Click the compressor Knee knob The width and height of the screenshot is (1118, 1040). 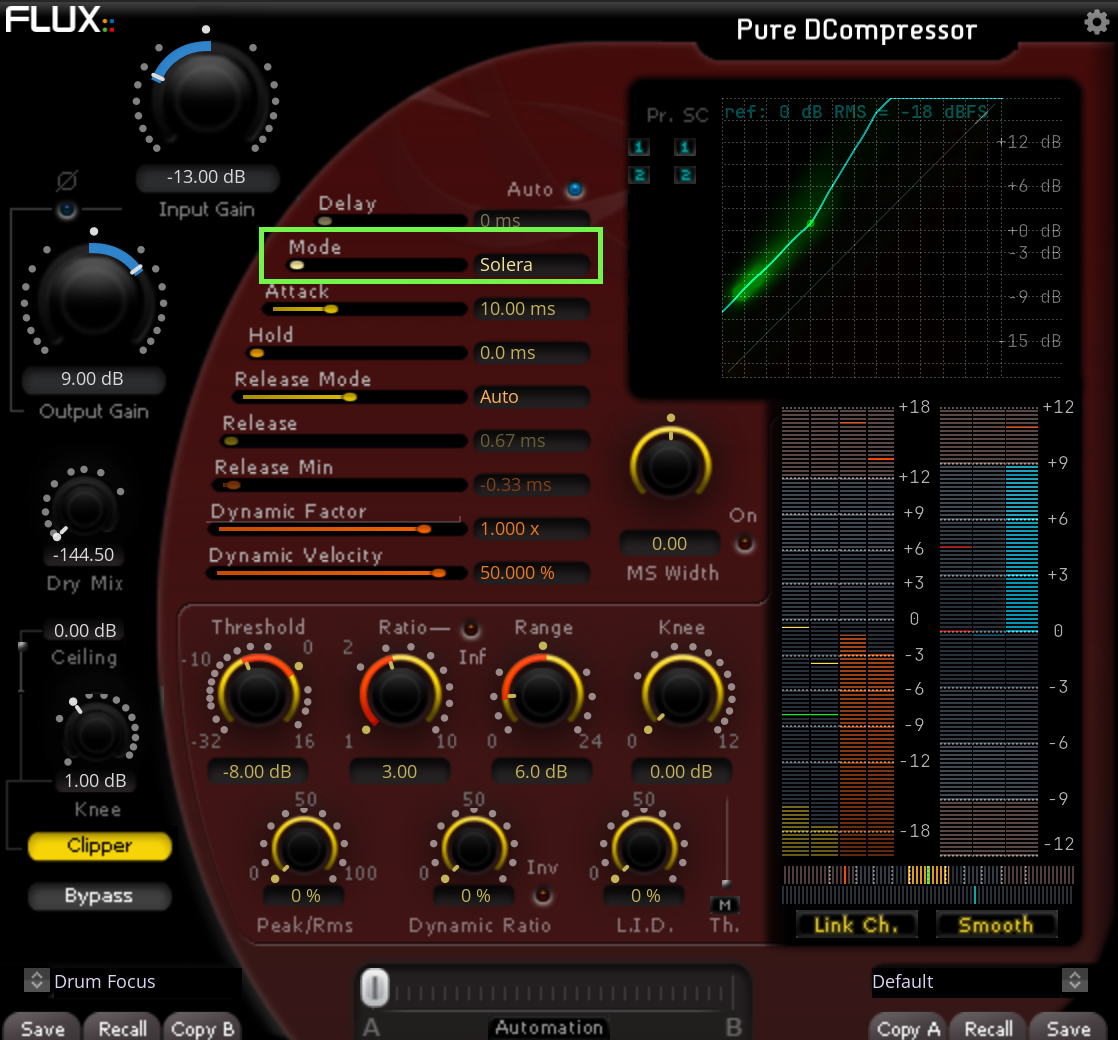coord(682,694)
